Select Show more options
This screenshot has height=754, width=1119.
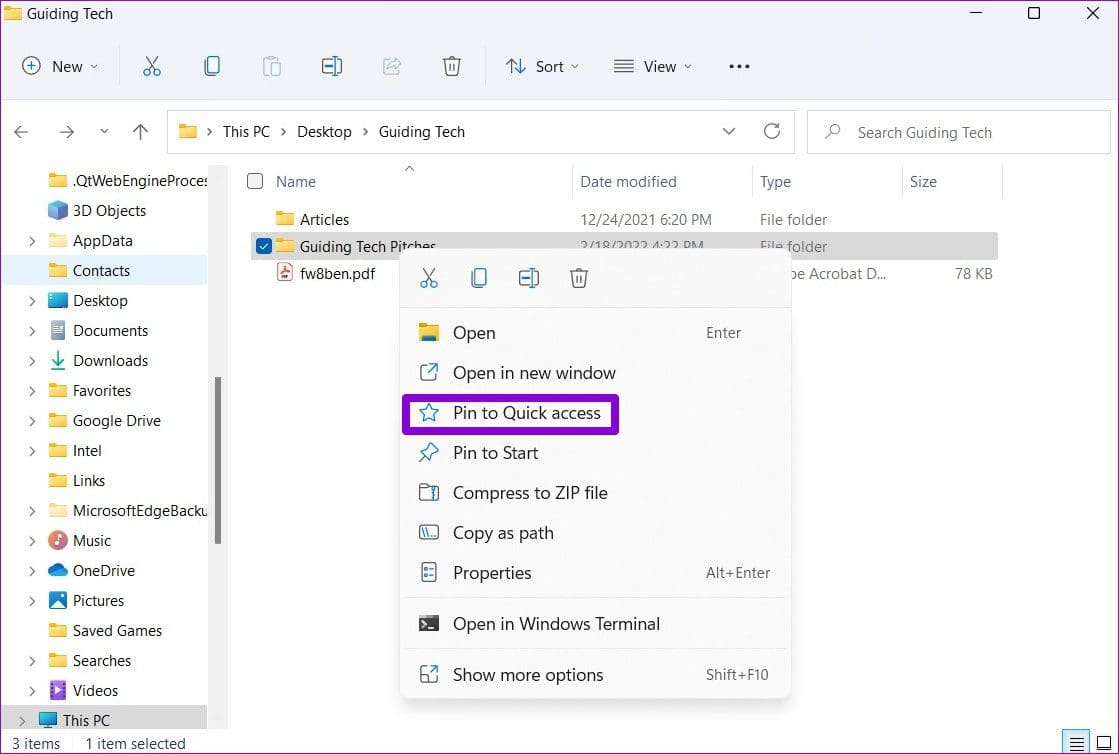click(x=527, y=675)
